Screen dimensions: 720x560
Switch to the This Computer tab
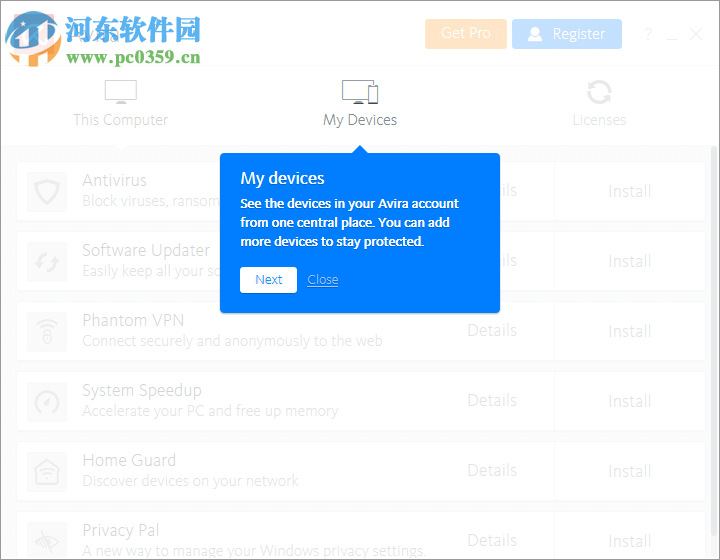tap(121, 104)
